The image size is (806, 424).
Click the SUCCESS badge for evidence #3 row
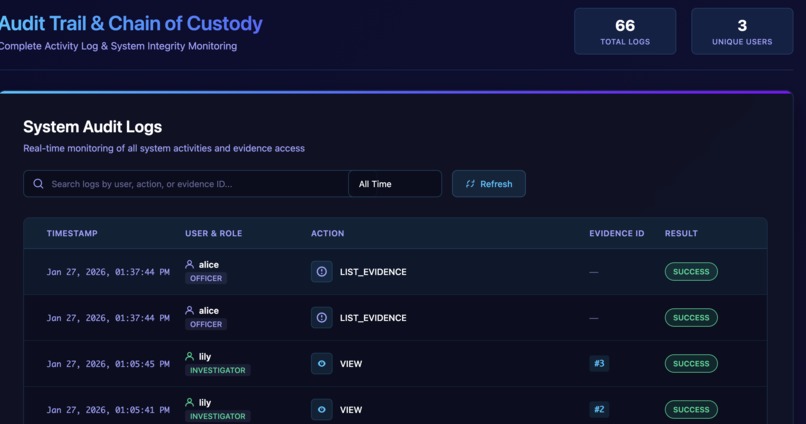click(691, 363)
